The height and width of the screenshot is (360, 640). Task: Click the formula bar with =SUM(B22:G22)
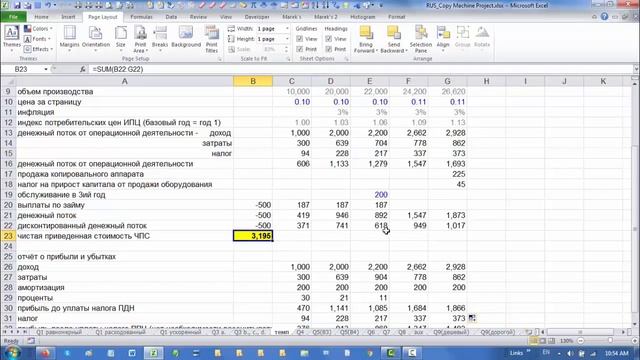pos(361,69)
